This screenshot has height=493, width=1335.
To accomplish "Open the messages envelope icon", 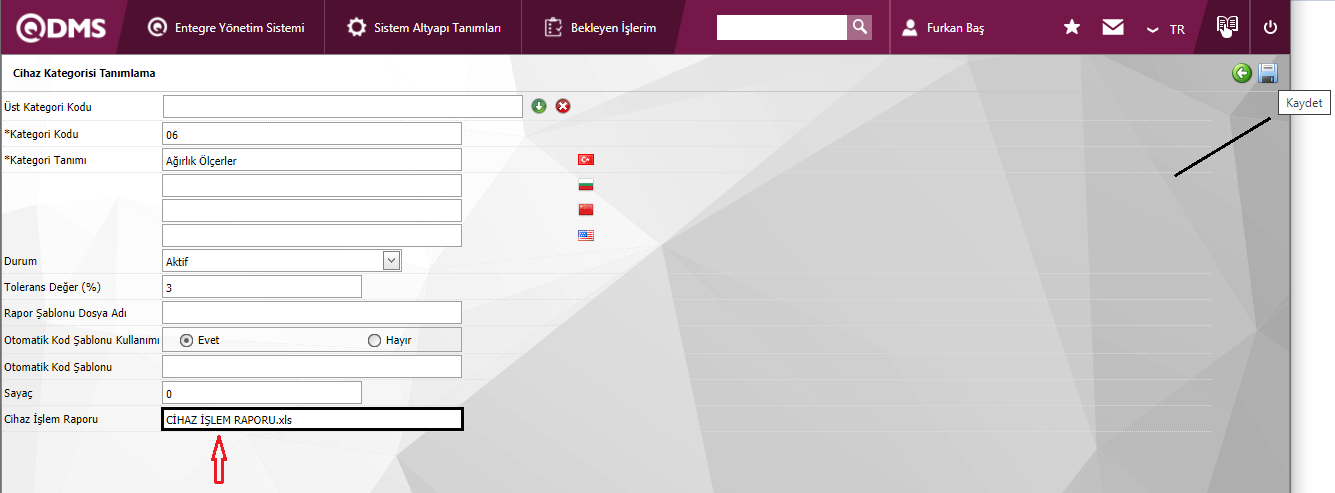I will pos(1113,28).
